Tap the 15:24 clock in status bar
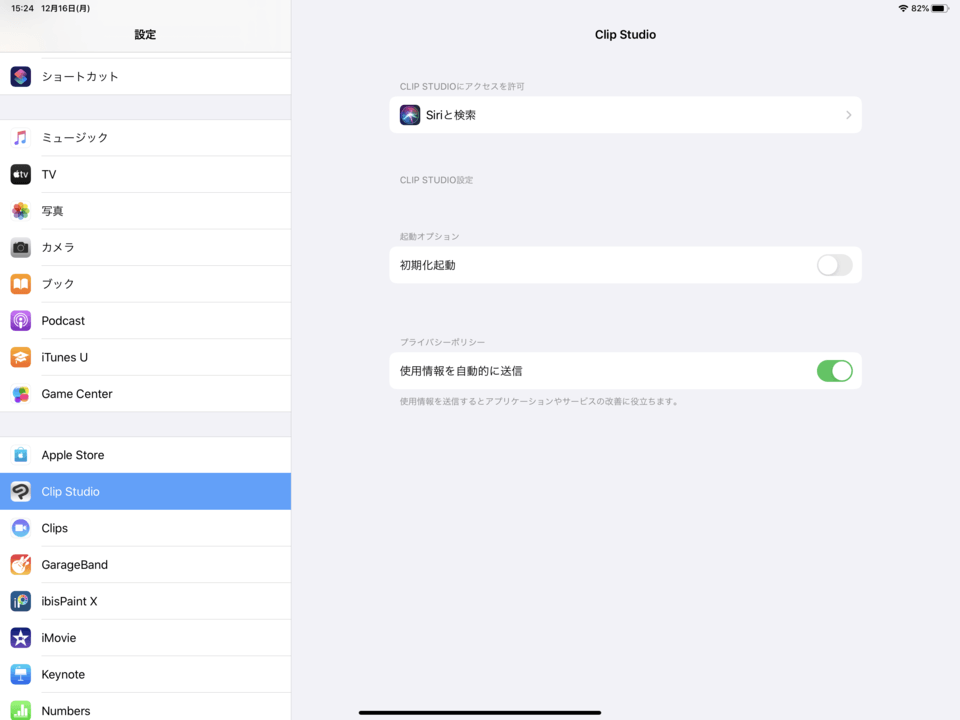This screenshot has width=960, height=720. point(22,9)
